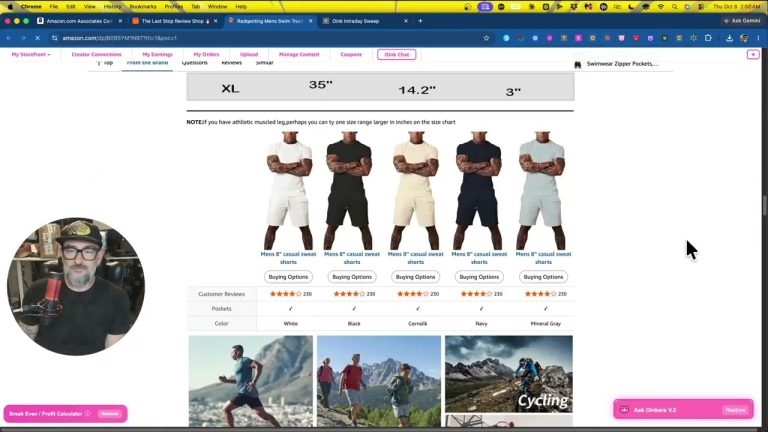Screen dimensions: 768x432
Task: Open Manage Content link
Action: (299, 54)
